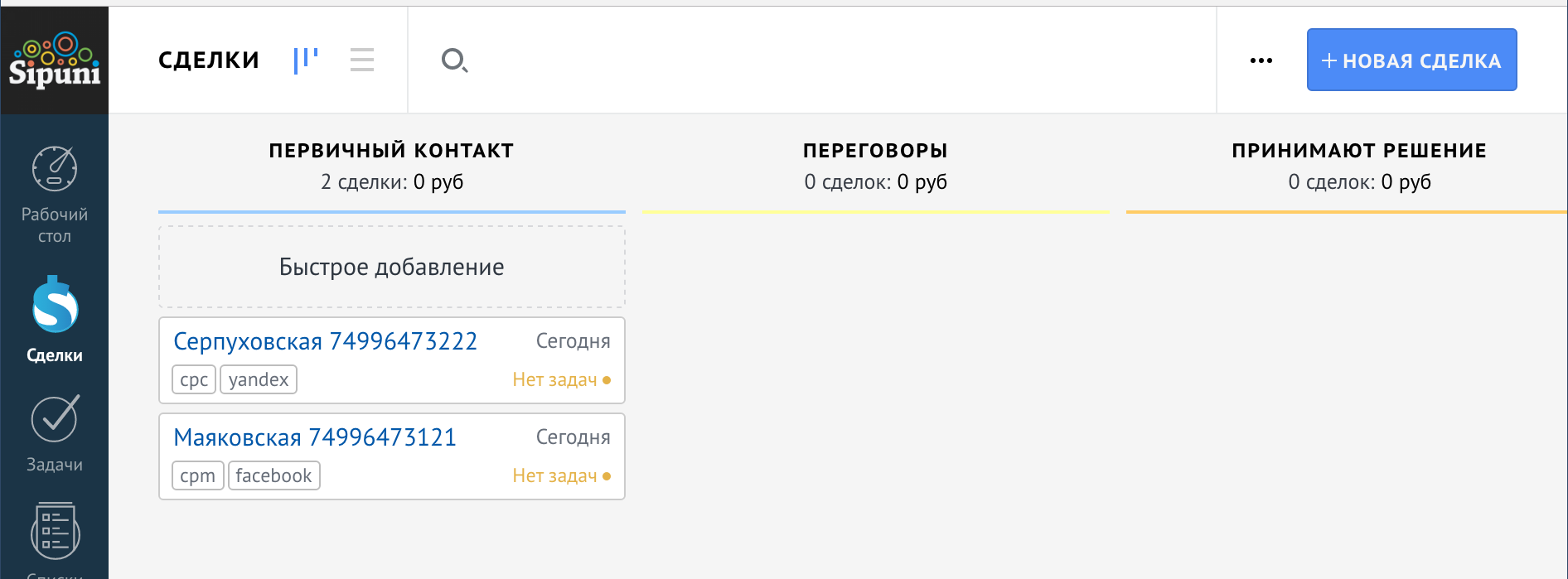Viewport: 1568px width, 579px height.
Task: Create a deal with НОВАЯ СДЕЛКА button
Action: coord(1411,59)
